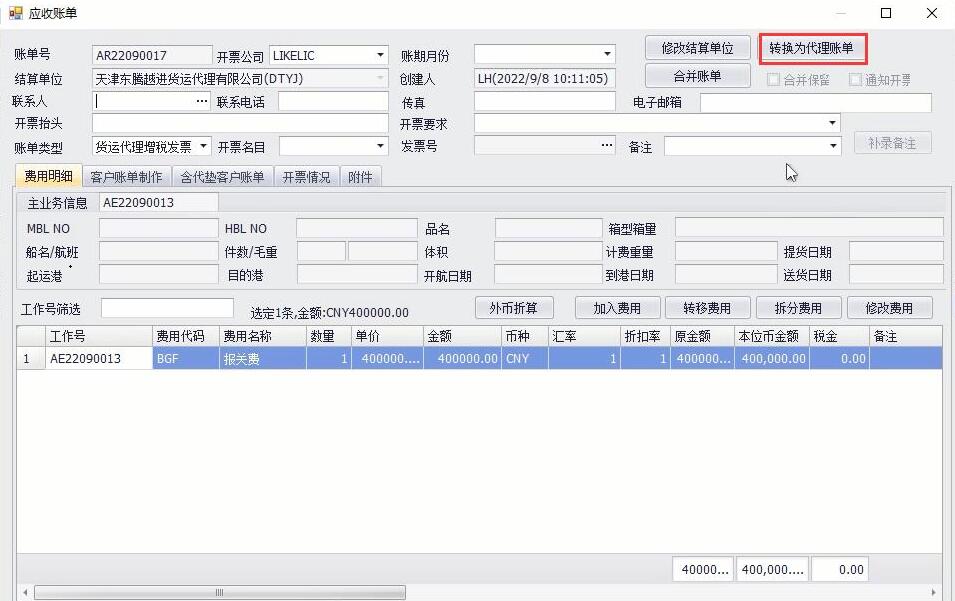
Task: Open the 开票要求 dropdown
Action: click(x=832, y=124)
